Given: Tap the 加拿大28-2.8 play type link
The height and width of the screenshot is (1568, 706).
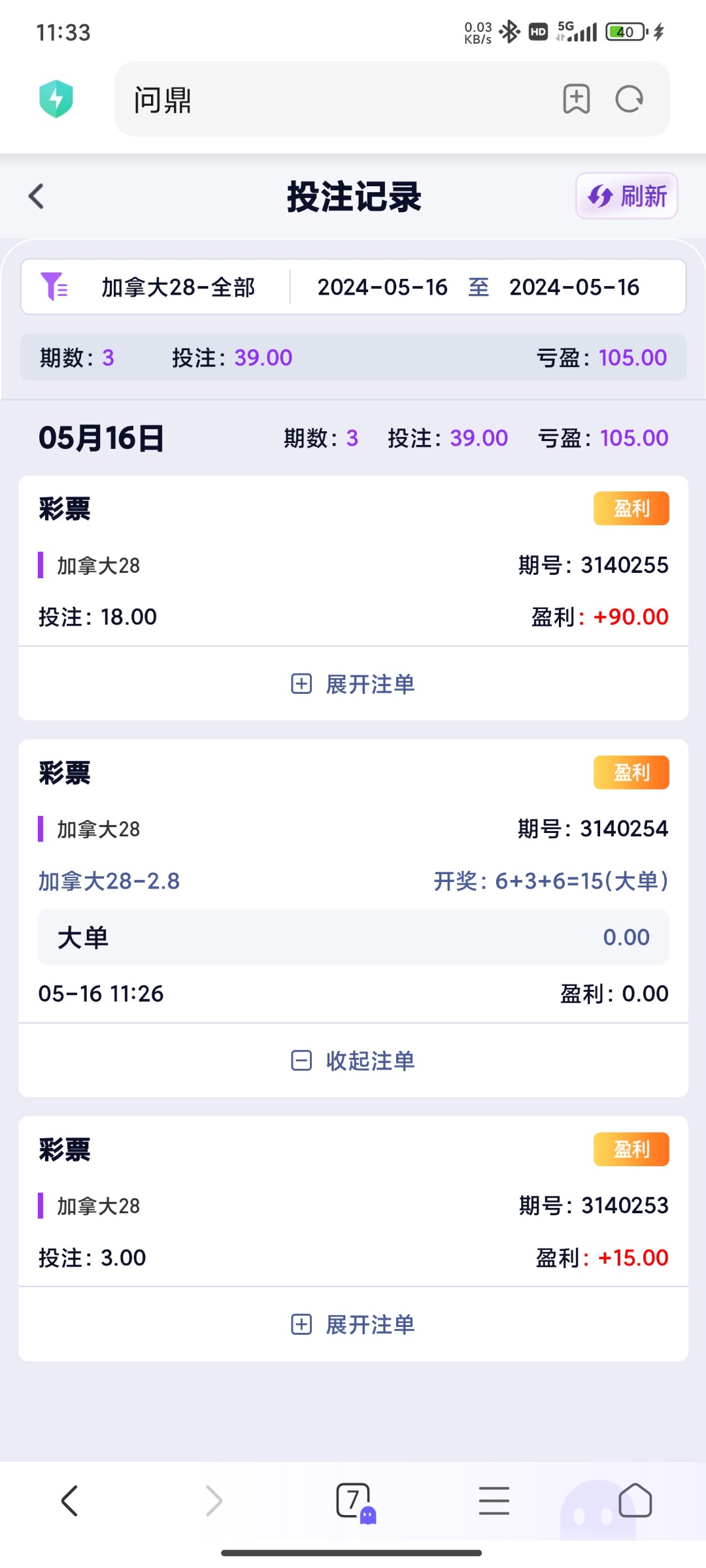Looking at the screenshot, I should [x=109, y=881].
